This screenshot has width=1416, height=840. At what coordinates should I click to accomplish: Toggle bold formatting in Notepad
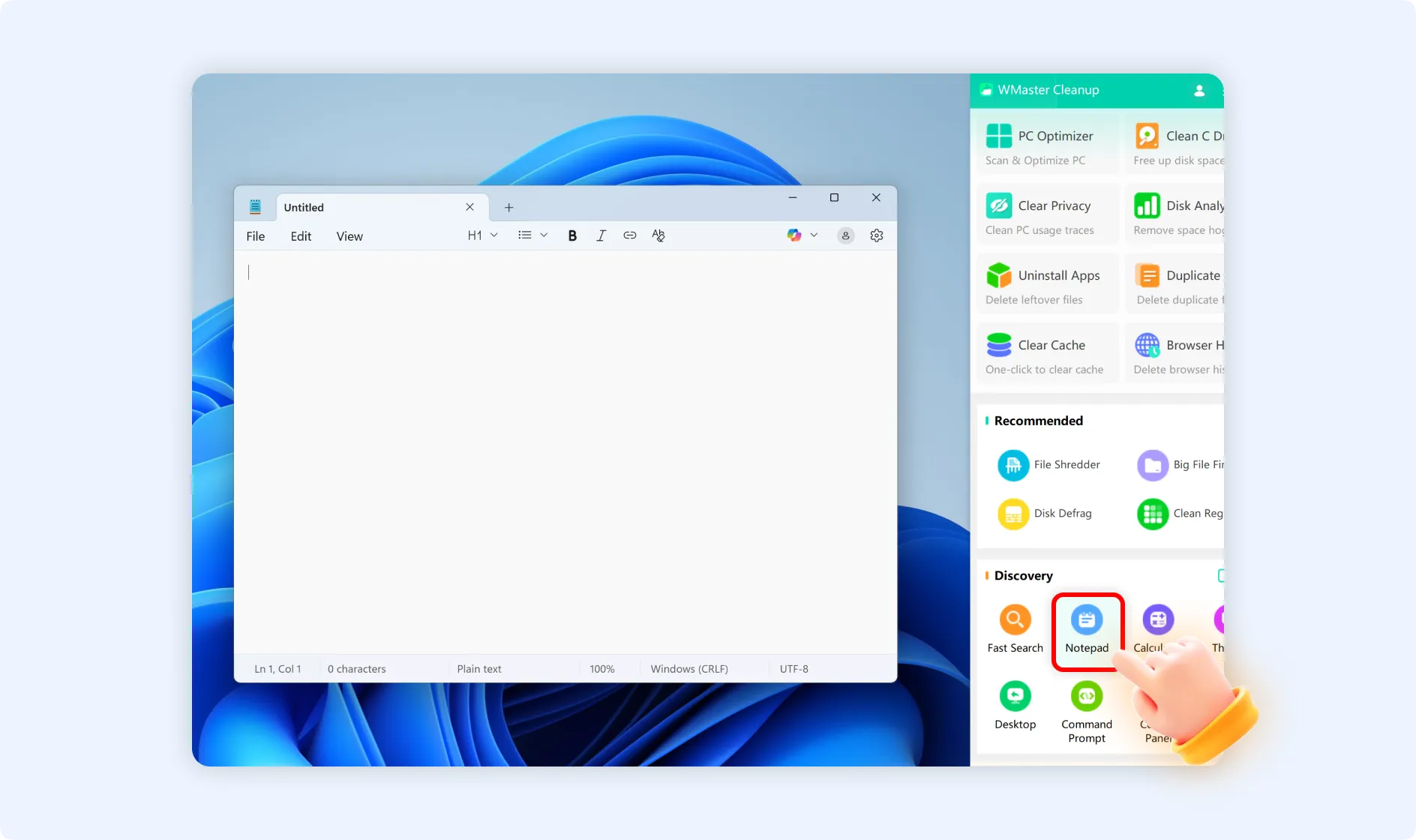point(572,235)
